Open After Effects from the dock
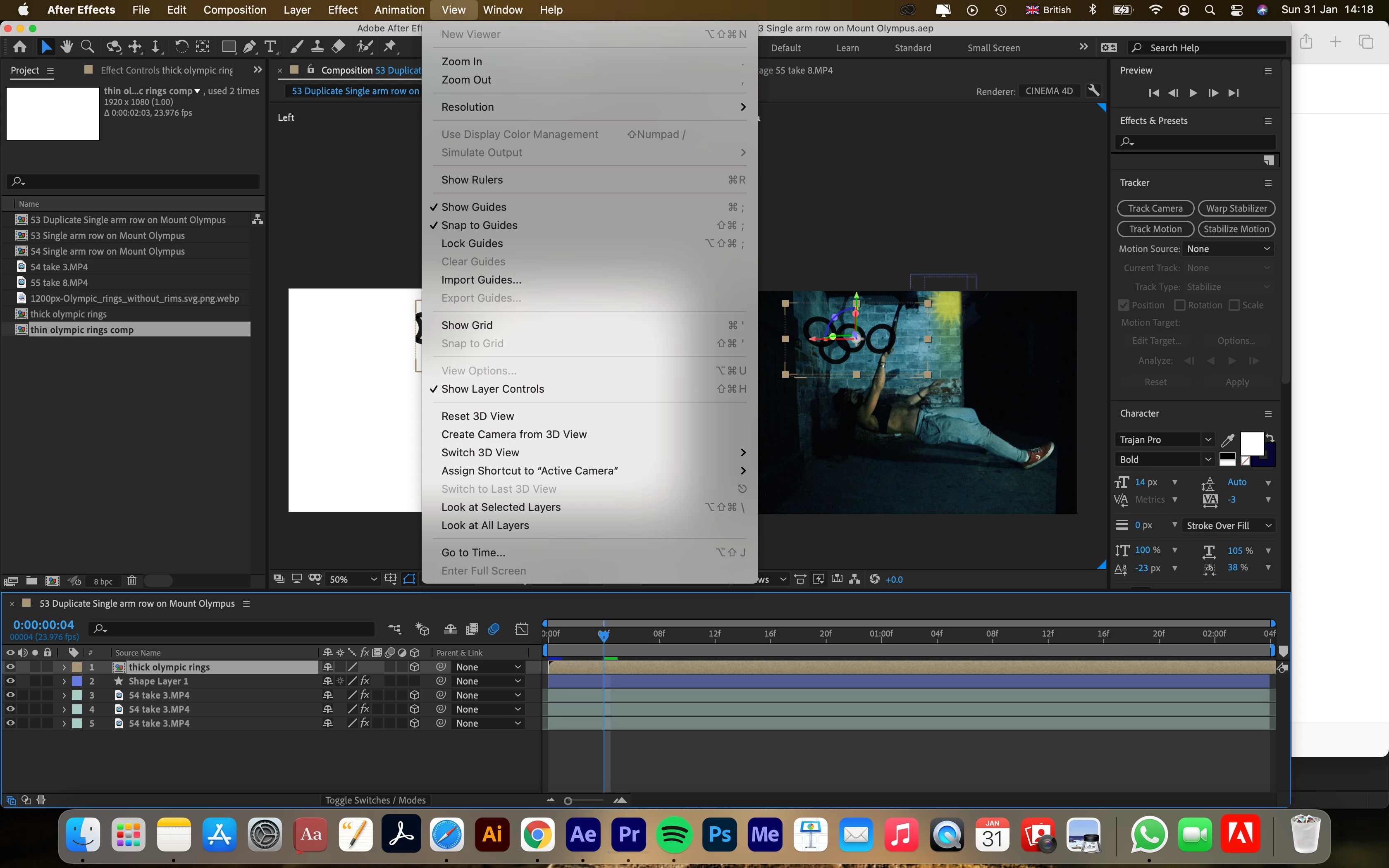This screenshot has height=868, width=1389. (x=583, y=834)
